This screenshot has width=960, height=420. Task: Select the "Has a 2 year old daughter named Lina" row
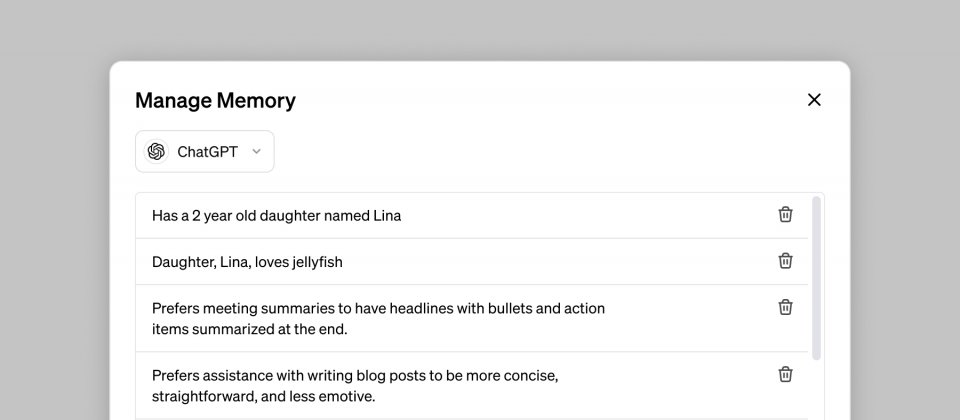click(x=472, y=216)
